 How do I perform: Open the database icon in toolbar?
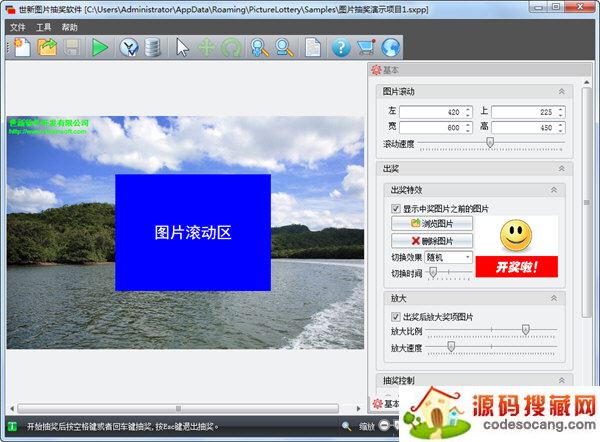[x=153, y=47]
